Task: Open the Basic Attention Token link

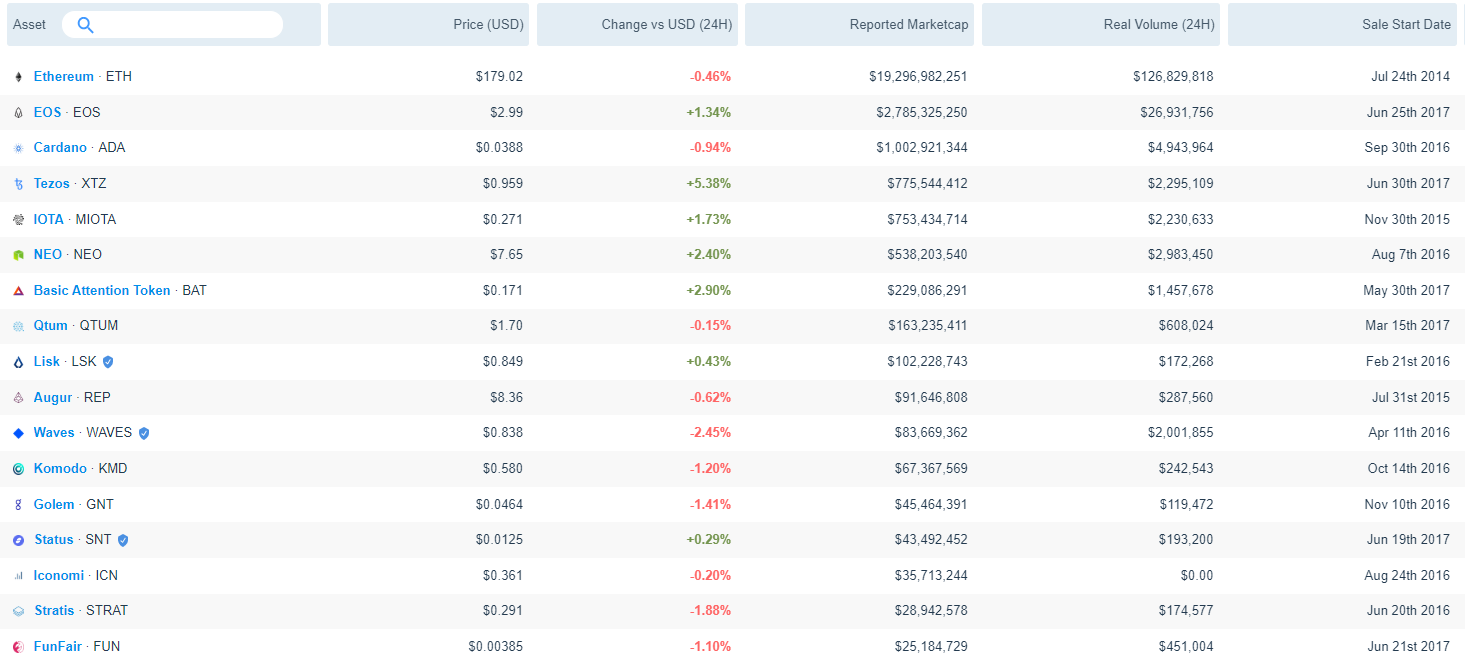Action: coord(102,290)
